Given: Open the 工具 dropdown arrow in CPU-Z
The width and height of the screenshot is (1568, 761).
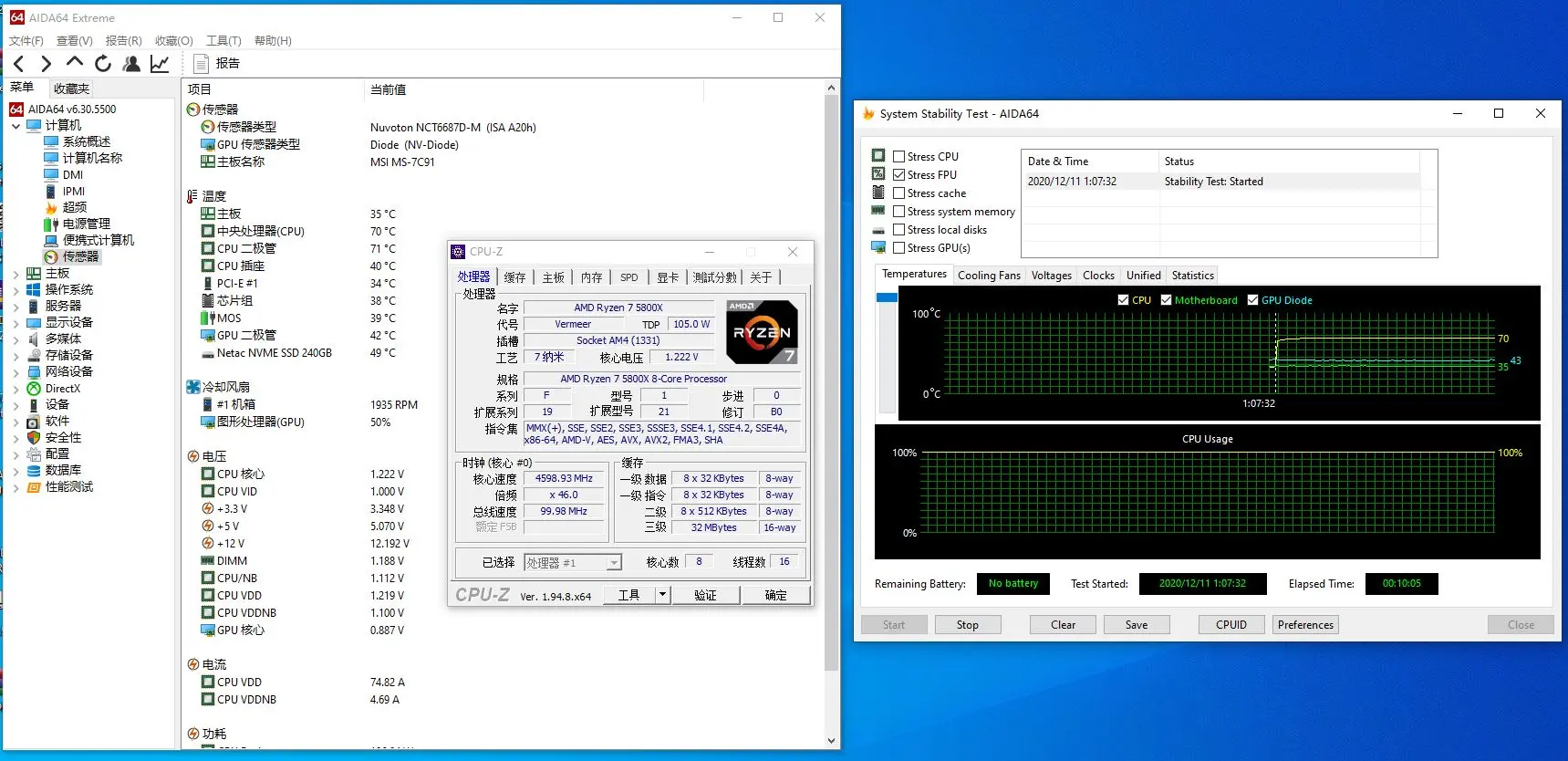Looking at the screenshot, I should [x=663, y=595].
